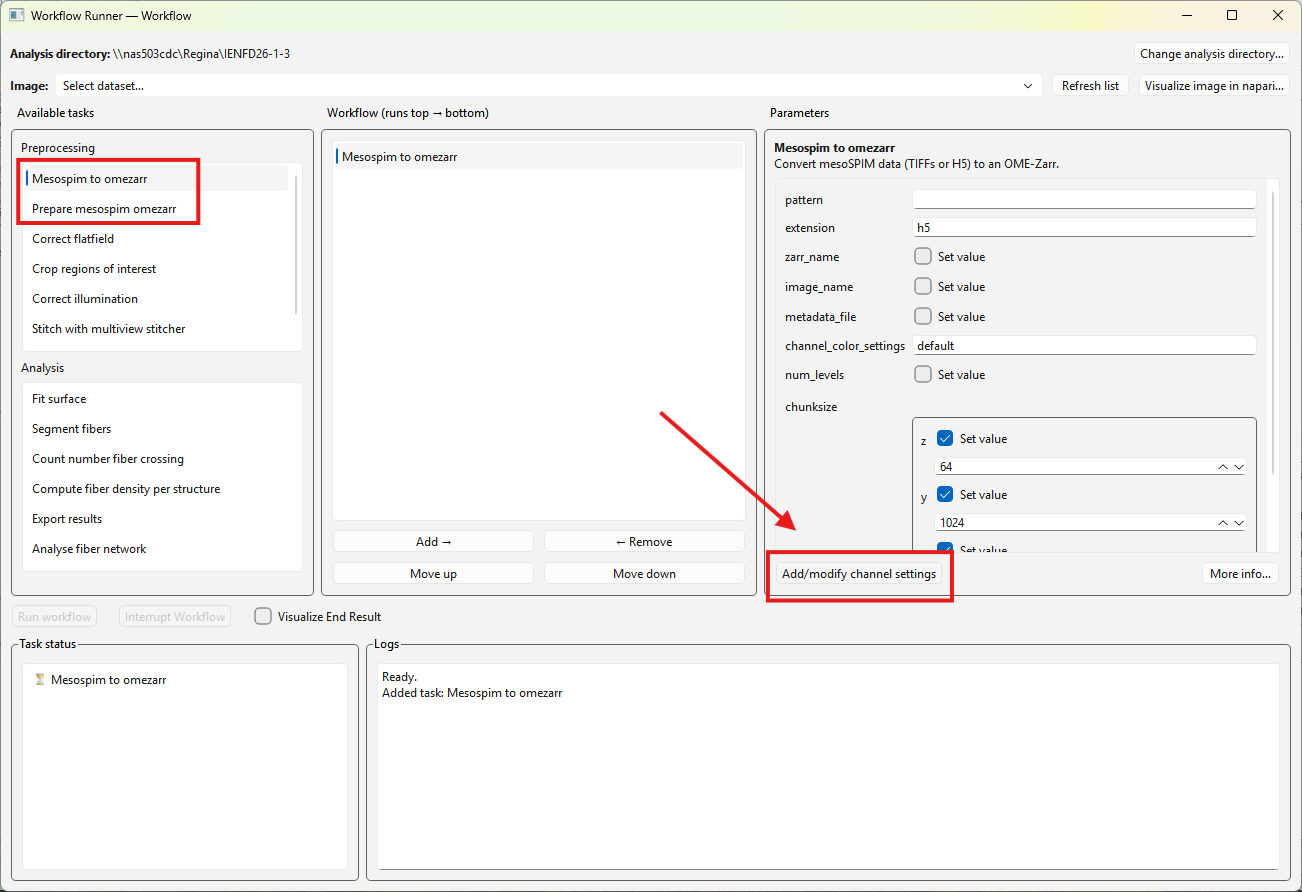This screenshot has height=892, width=1302.
Task: Select "Stitch with multiview stitcher" task
Action: coord(110,328)
